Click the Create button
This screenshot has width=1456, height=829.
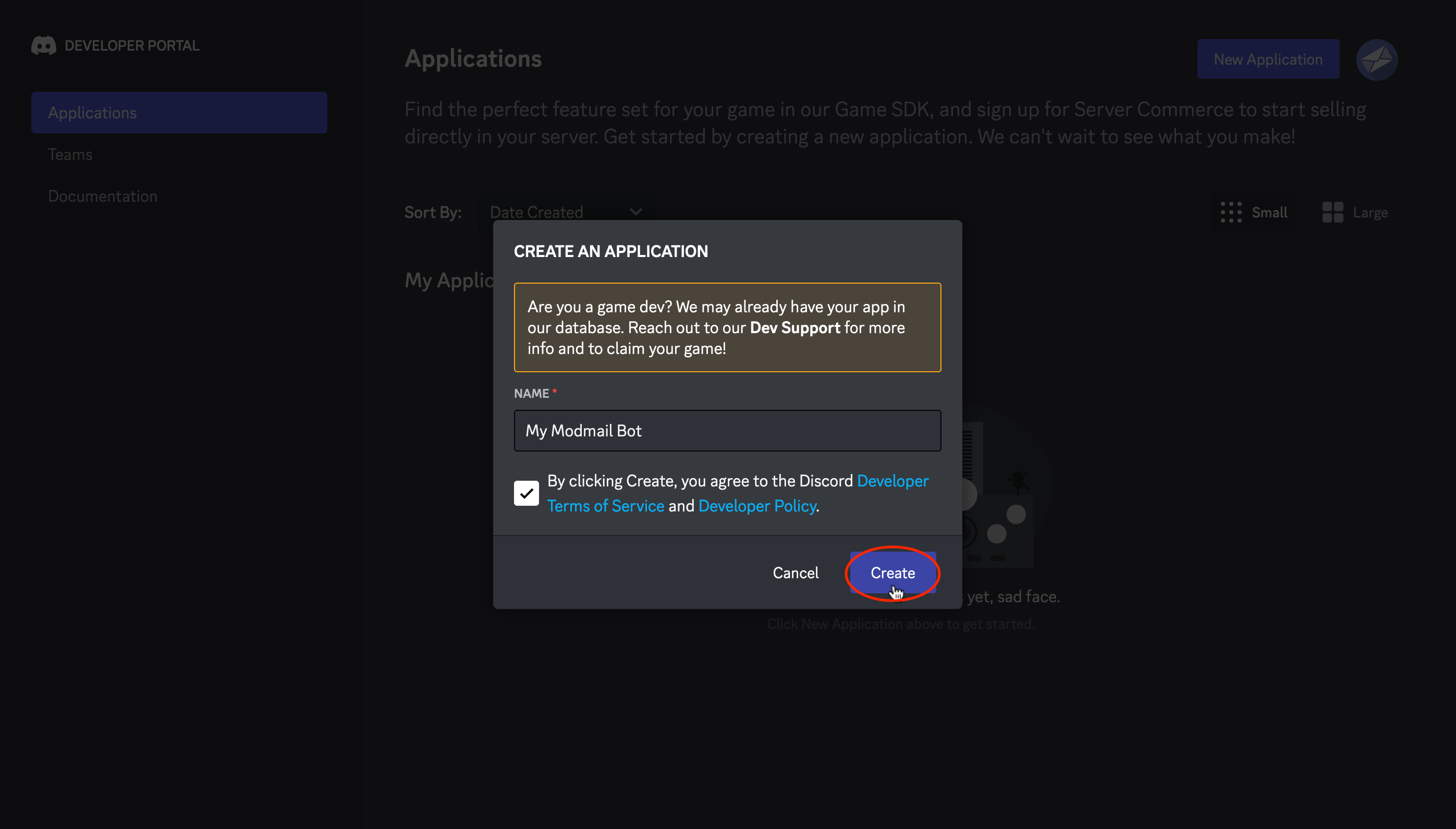pos(892,573)
